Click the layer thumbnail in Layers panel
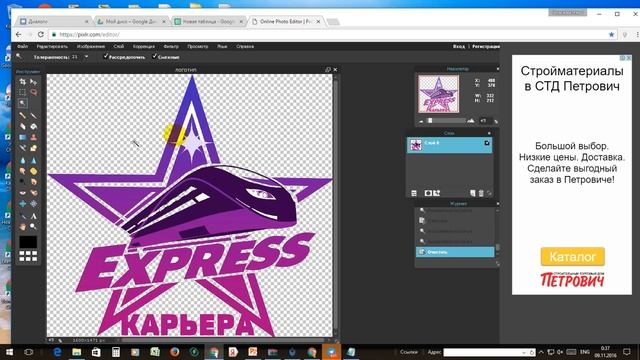 [x=416, y=145]
